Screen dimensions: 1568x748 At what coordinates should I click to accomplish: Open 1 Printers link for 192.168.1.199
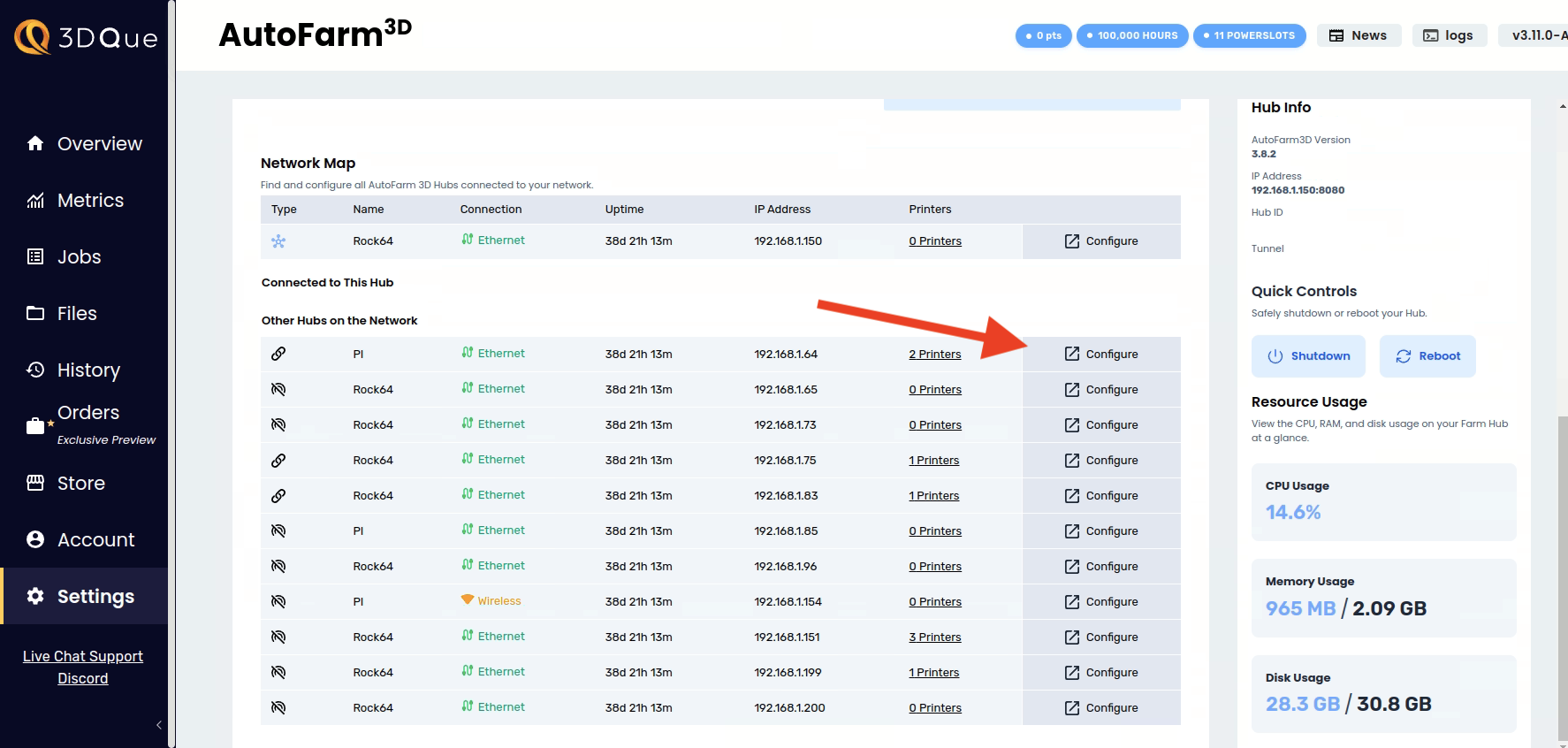[934, 672]
